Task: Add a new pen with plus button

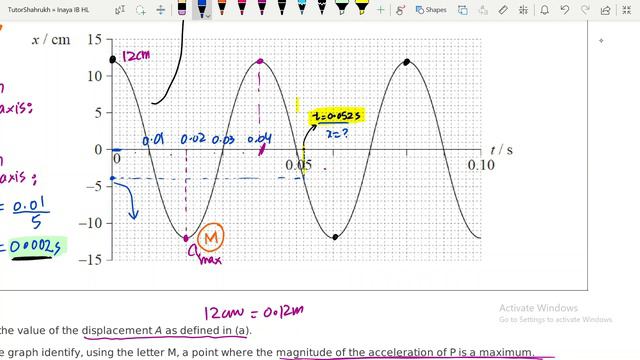Action: (x=380, y=10)
